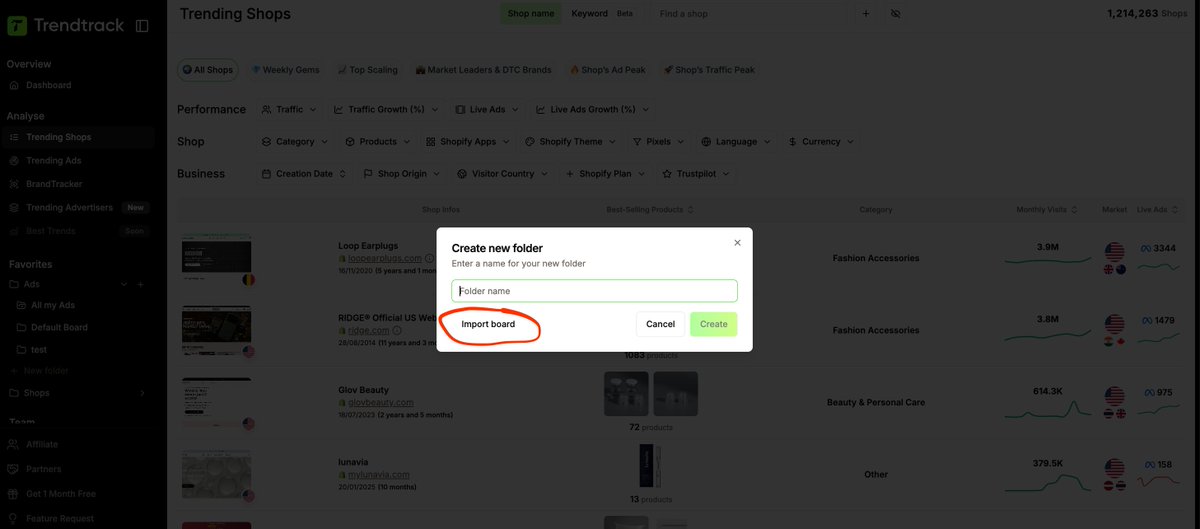This screenshot has width=1200, height=529.
Task: Open the Shop Origin dropdown
Action: click(x=401, y=174)
